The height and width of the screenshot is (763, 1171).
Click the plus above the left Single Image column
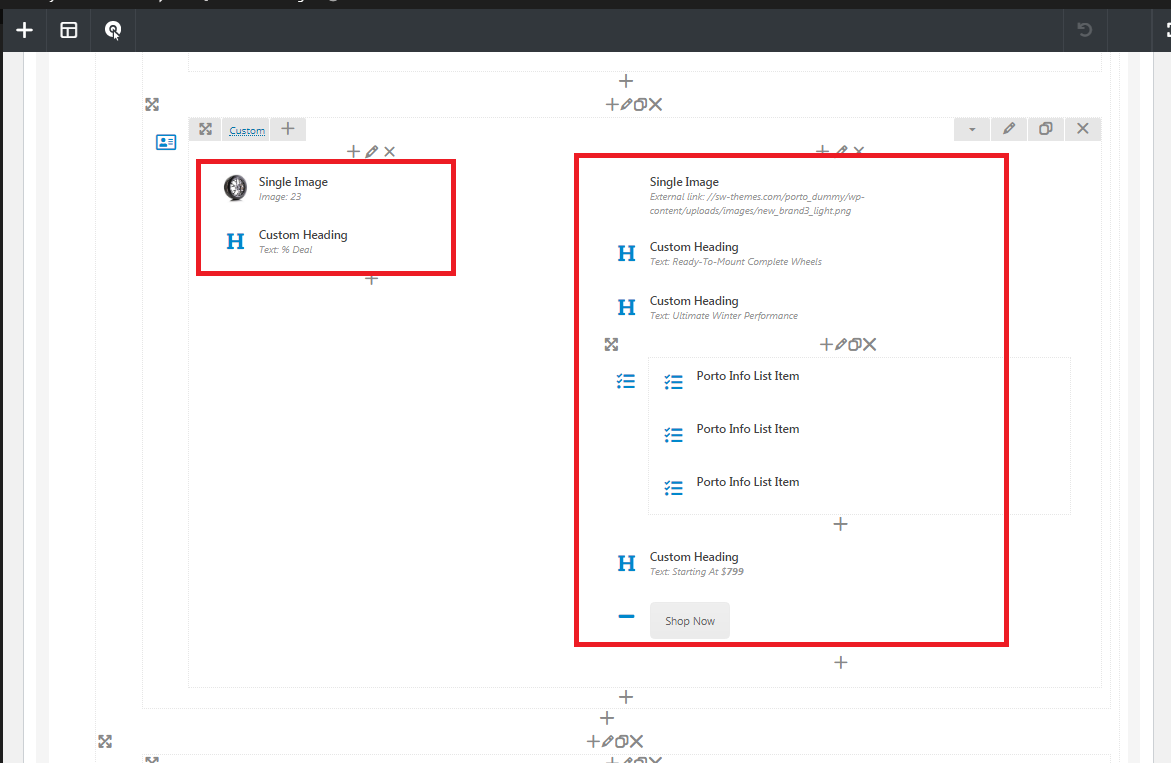click(353, 152)
